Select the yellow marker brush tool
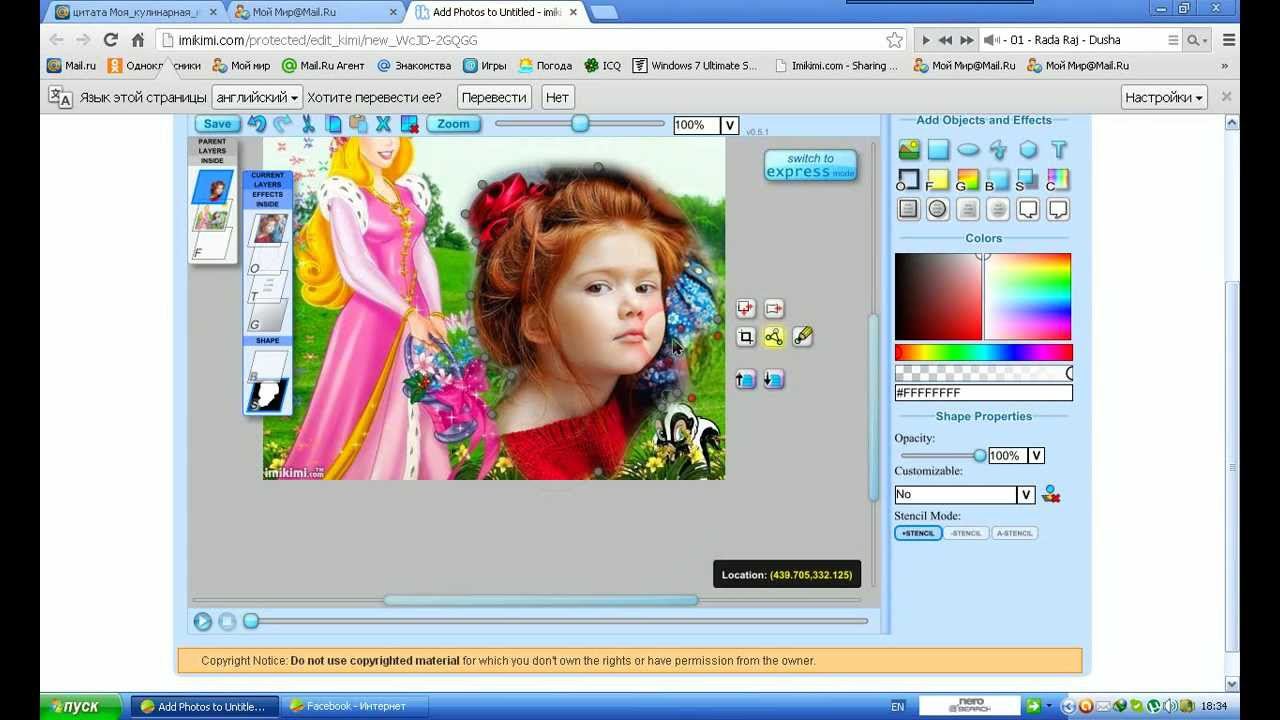 click(x=802, y=337)
